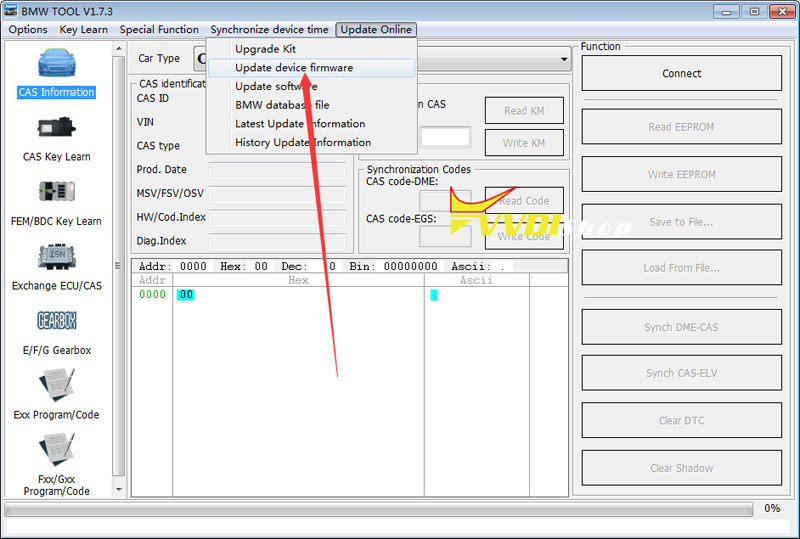This screenshot has width=800, height=539.
Task: Click the green 0000 address row
Action: point(152,294)
